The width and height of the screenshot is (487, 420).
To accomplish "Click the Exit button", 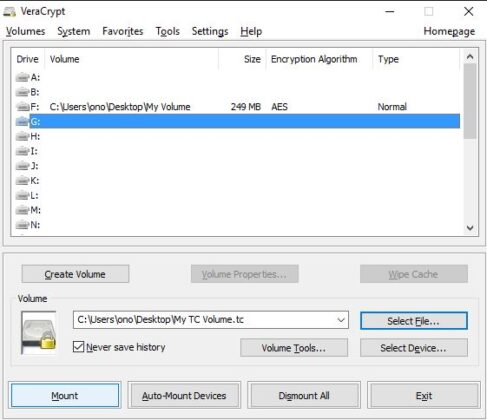I will pos(424,396).
